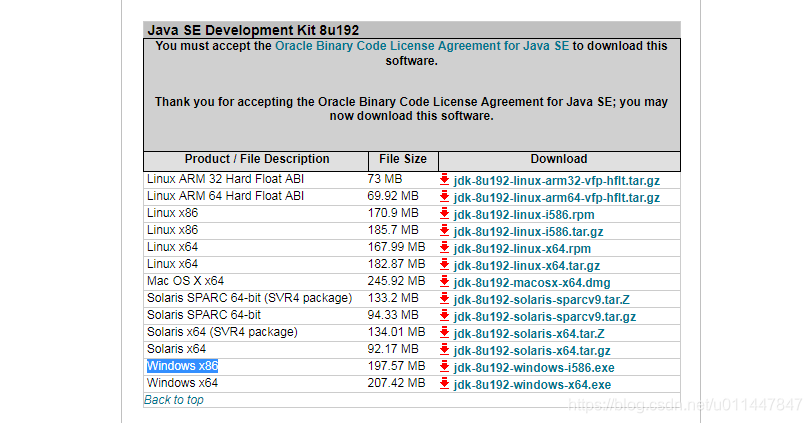
Task: Click download arrow icon beside jdk-8u192-solaris-x64.tar.gz
Action: [x=444, y=350]
